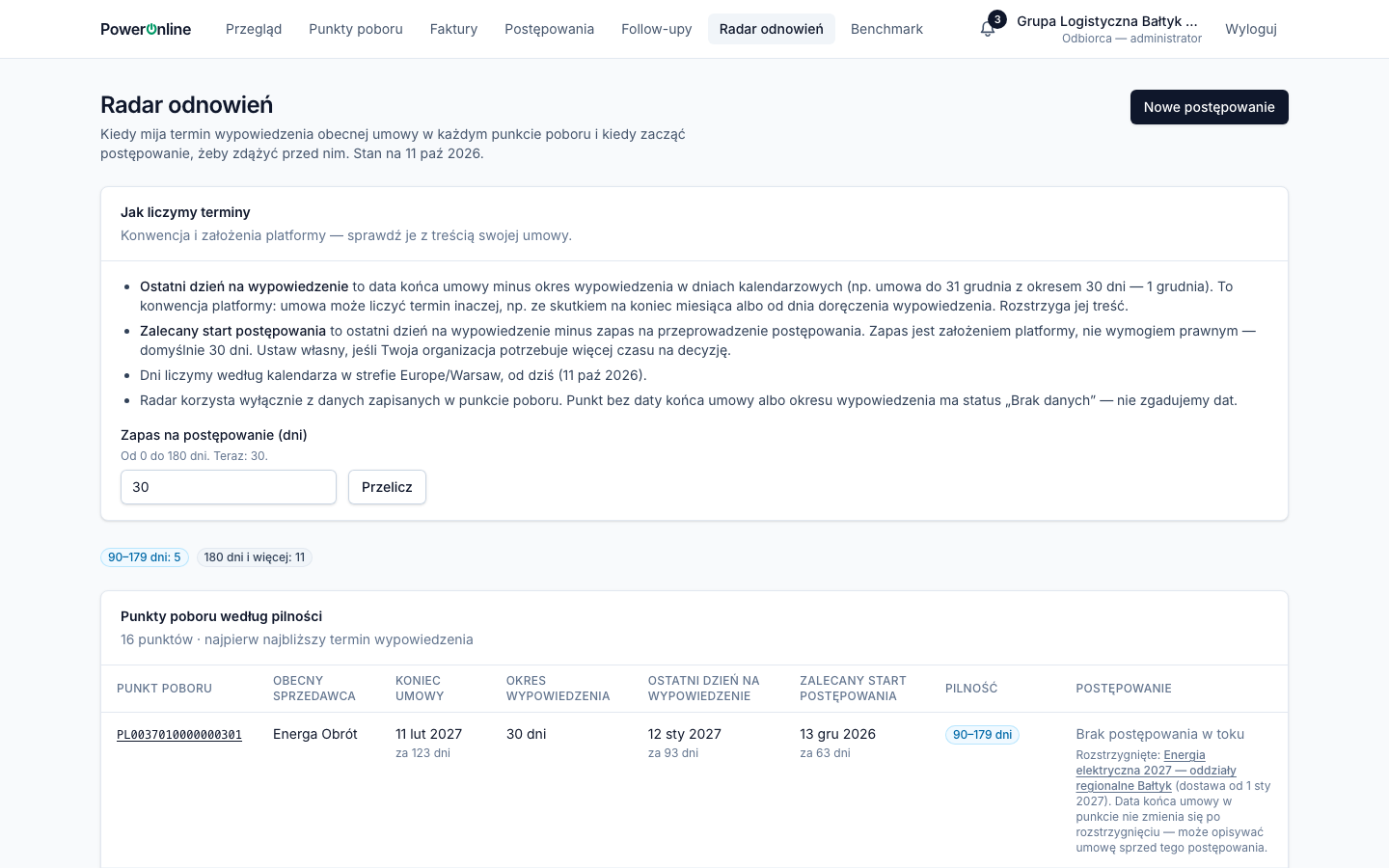Image resolution: width=1389 pixels, height=868 pixels.
Task: Click the Punkty poboru według pilności heading
Action: pyautogui.click(x=221, y=616)
